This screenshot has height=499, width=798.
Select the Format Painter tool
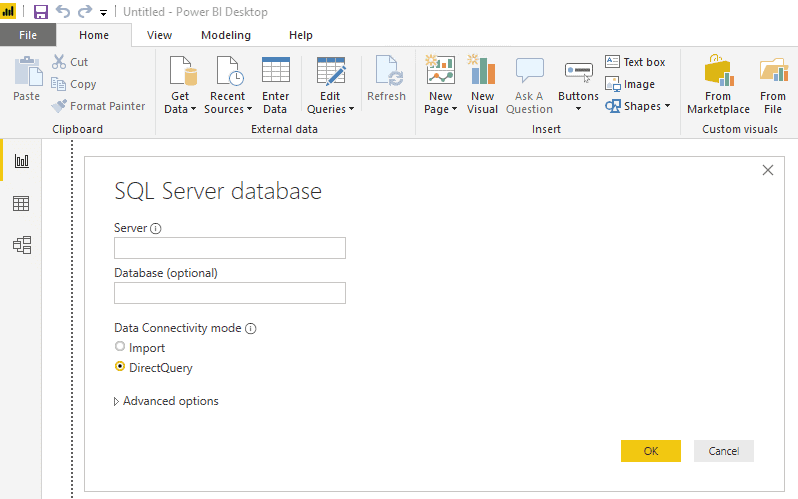(99, 106)
